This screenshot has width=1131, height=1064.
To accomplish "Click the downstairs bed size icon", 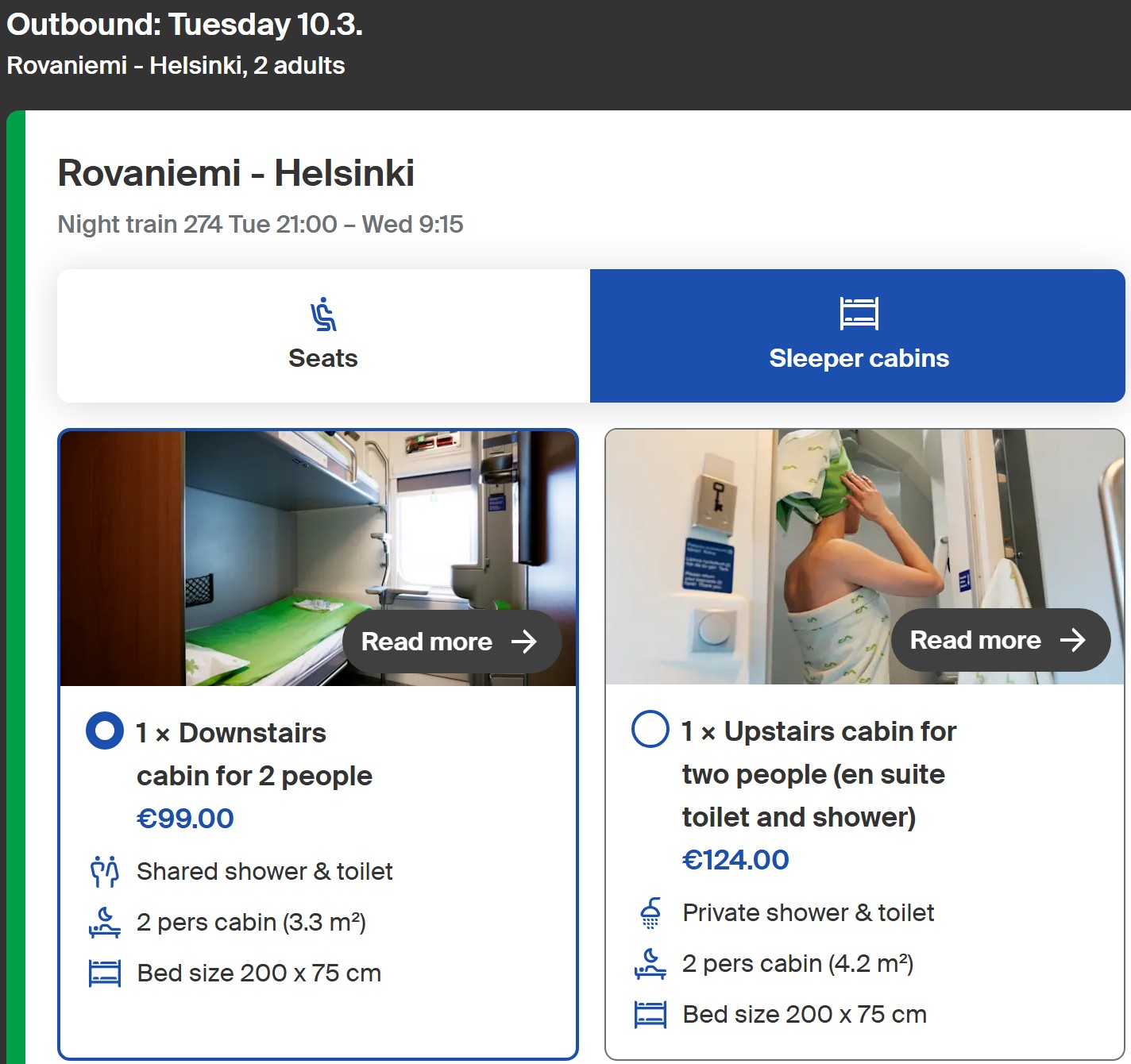I will point(105,973).
